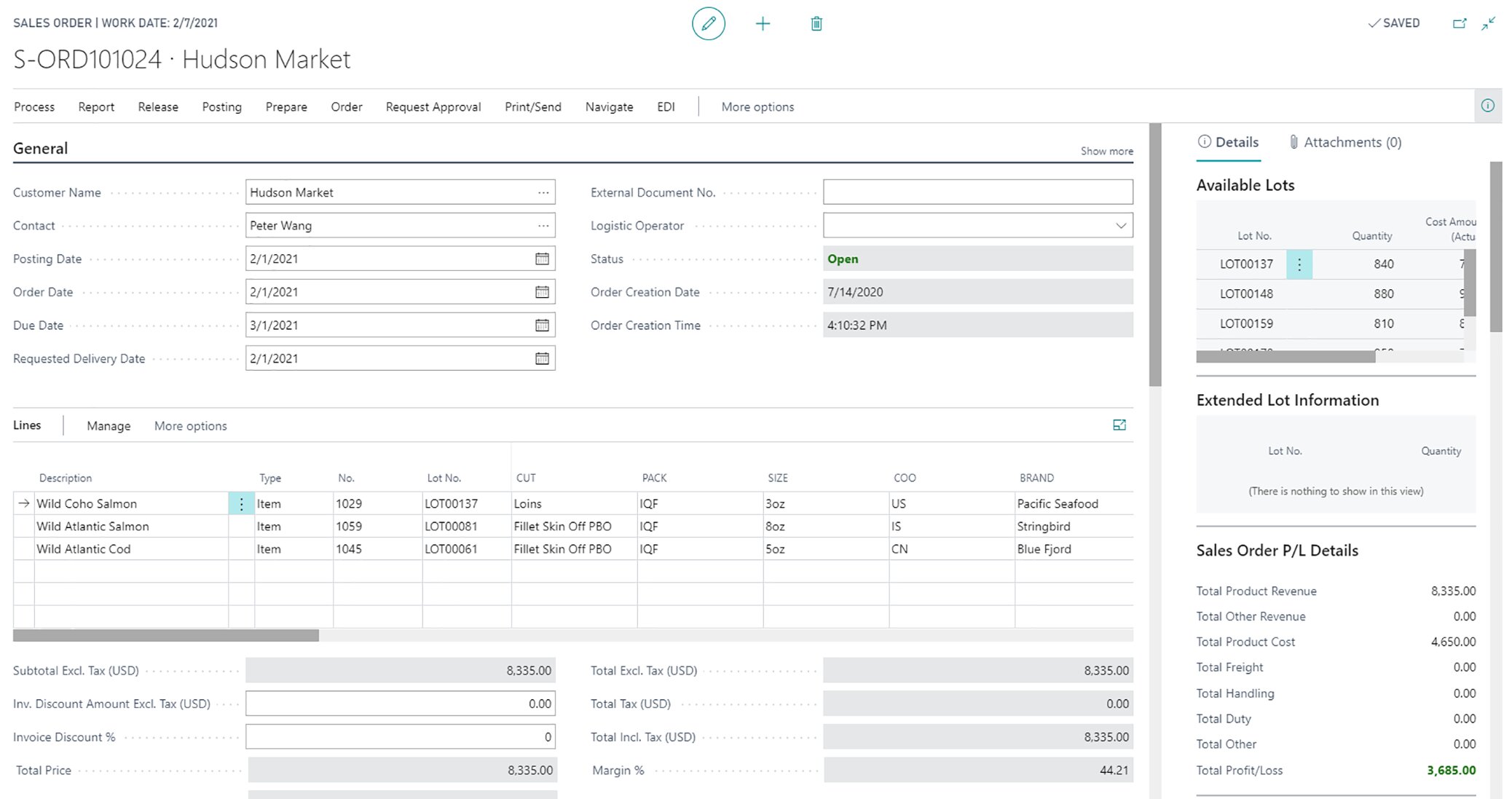
Task: Toggle the FactBox info pane icon
Action: point(1488,106)
